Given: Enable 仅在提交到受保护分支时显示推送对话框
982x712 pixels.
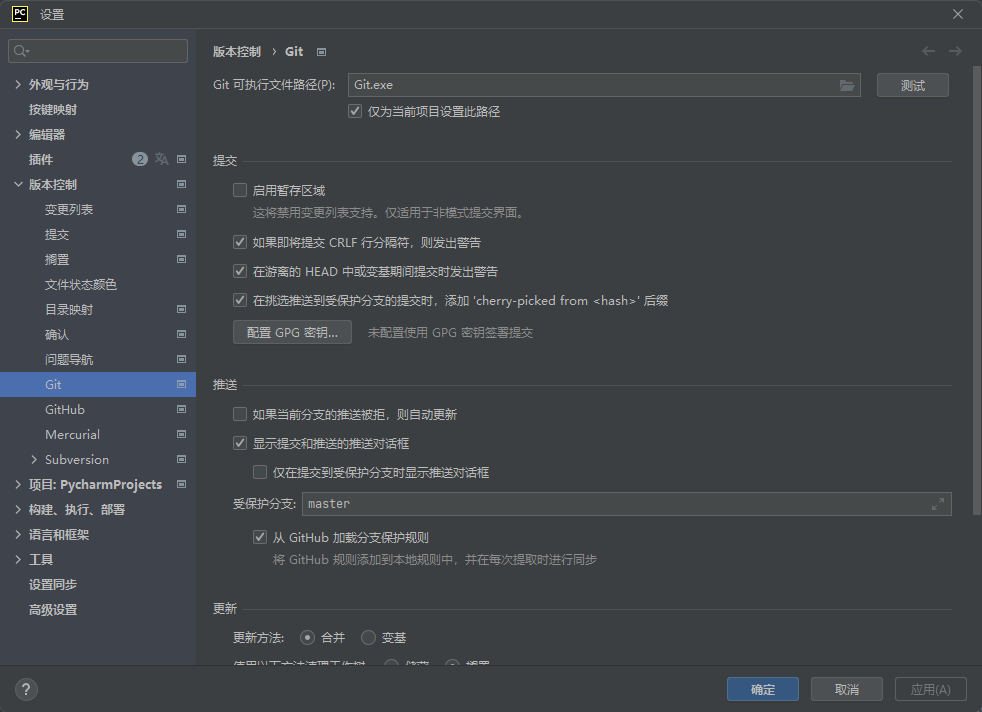Looking at the screenshot, I should (x=260, y=472).
